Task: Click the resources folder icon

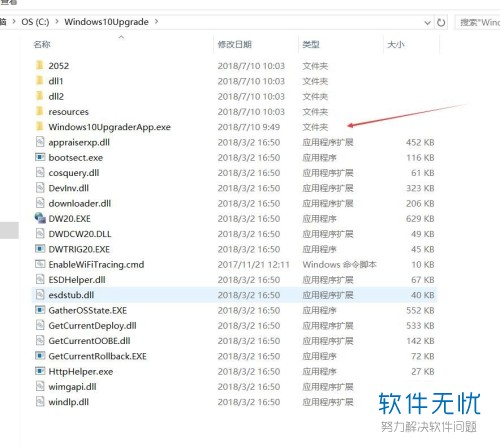Action: pos(40,111)
